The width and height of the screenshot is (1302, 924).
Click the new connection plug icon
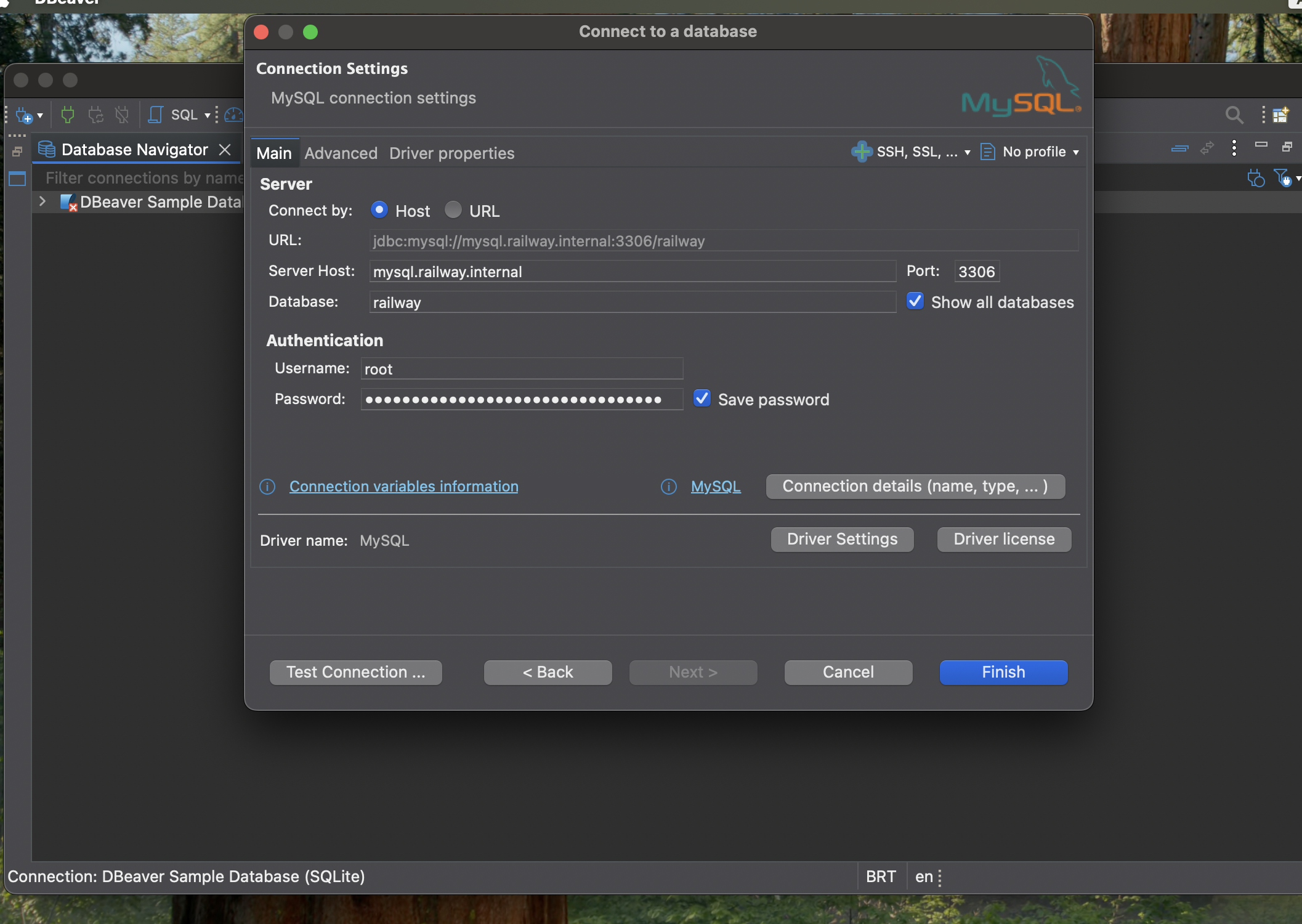point(23,115)
